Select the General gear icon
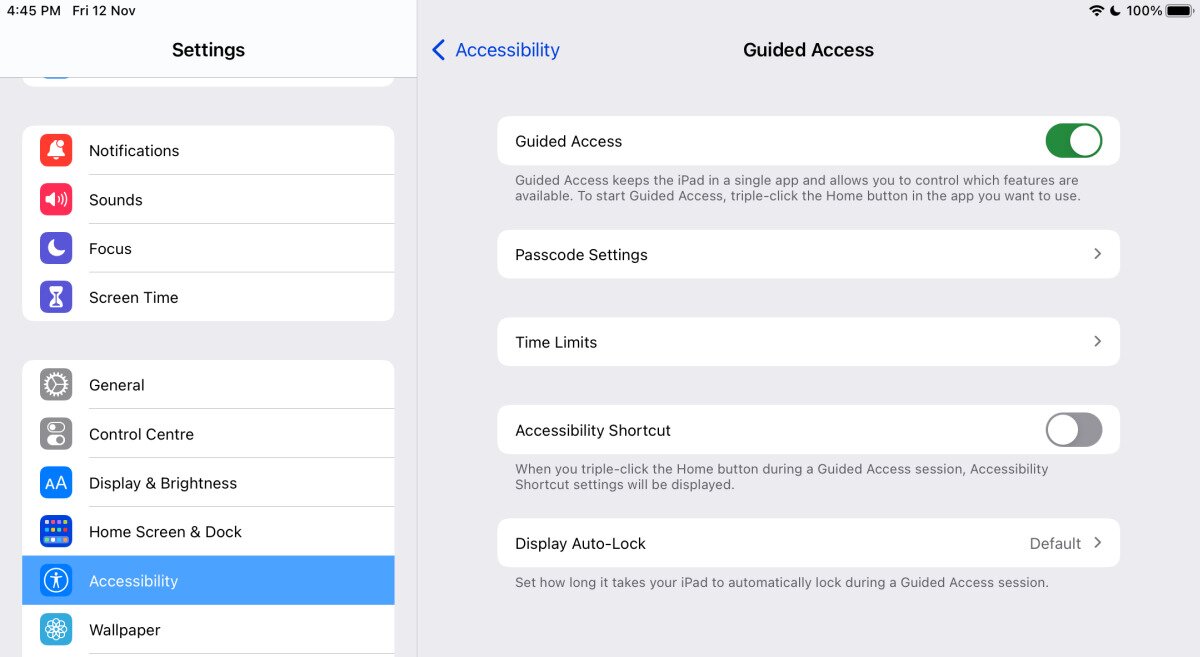The height and width of the screenshot is (657, 1200). pyautogui.click(x=56, y=384)
